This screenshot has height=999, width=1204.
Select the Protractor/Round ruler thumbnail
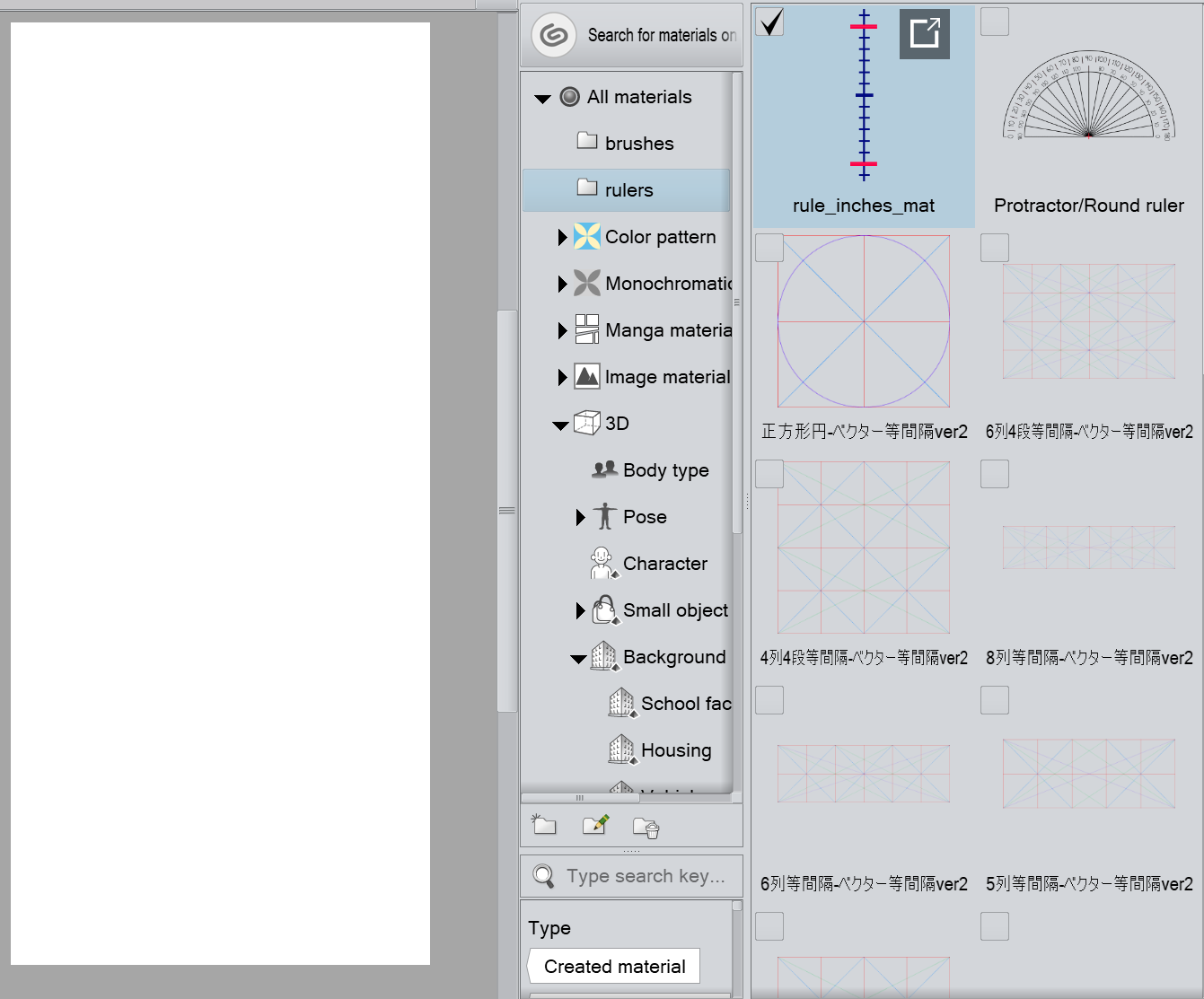1088,96
